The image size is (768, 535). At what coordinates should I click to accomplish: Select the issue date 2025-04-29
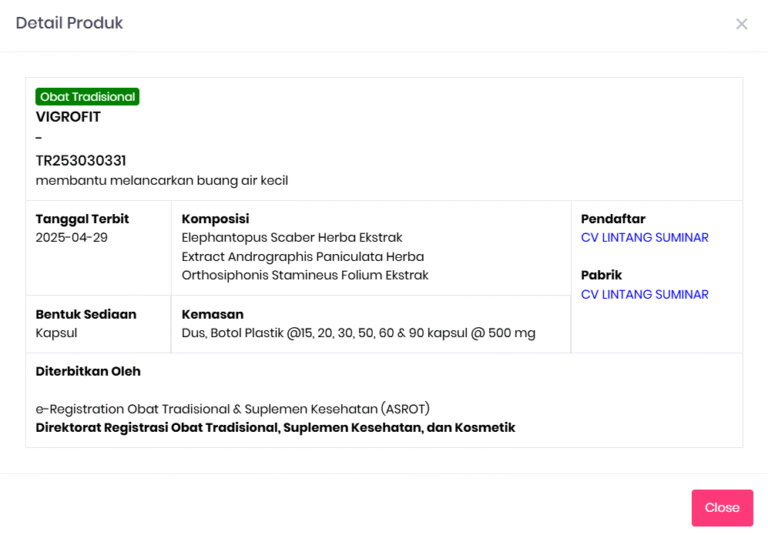coord(71,238)
